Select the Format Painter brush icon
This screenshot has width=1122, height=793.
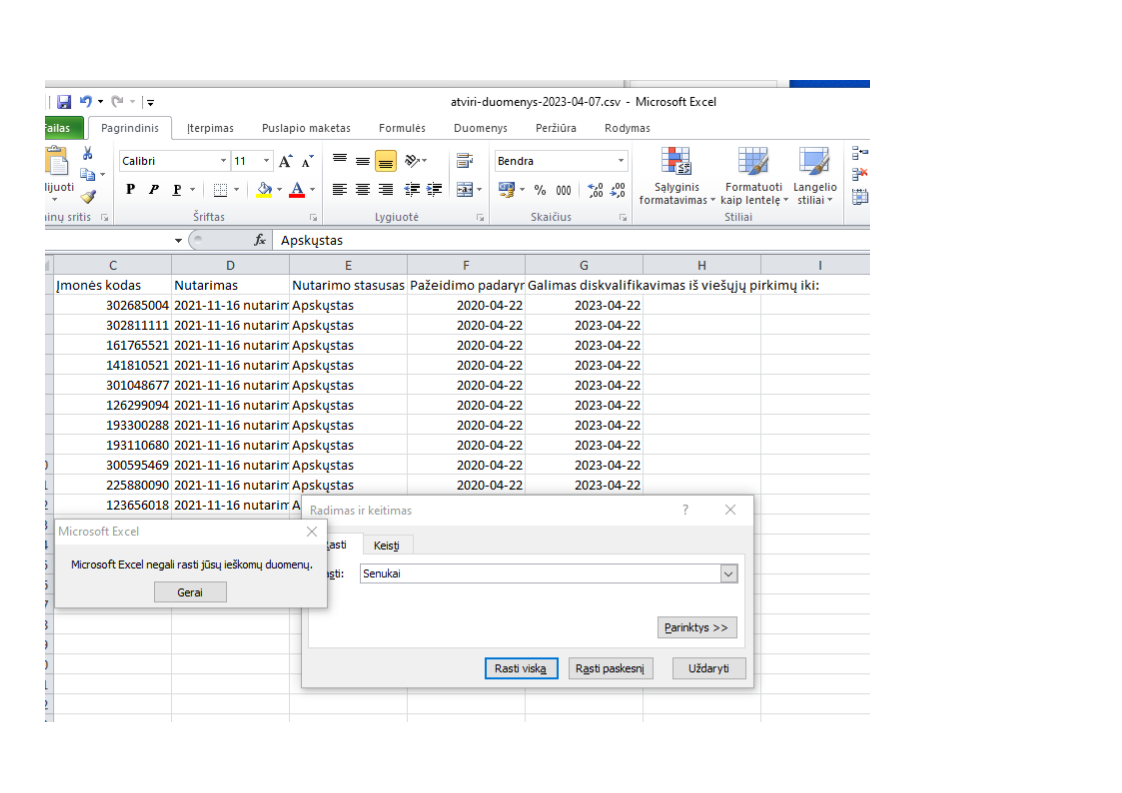pos(88,197)
